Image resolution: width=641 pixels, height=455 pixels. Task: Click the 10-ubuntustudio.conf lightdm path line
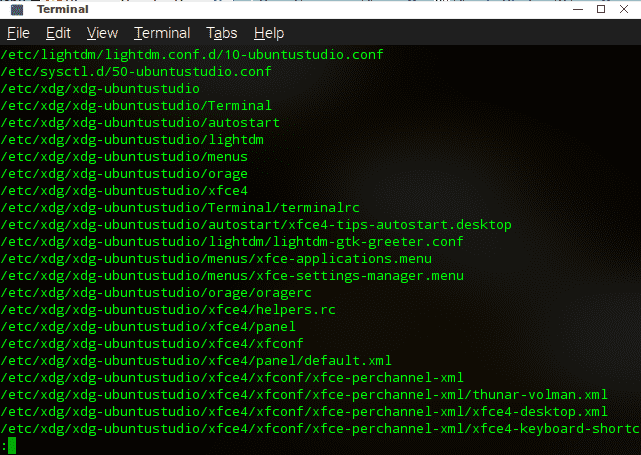pos(192,54)
